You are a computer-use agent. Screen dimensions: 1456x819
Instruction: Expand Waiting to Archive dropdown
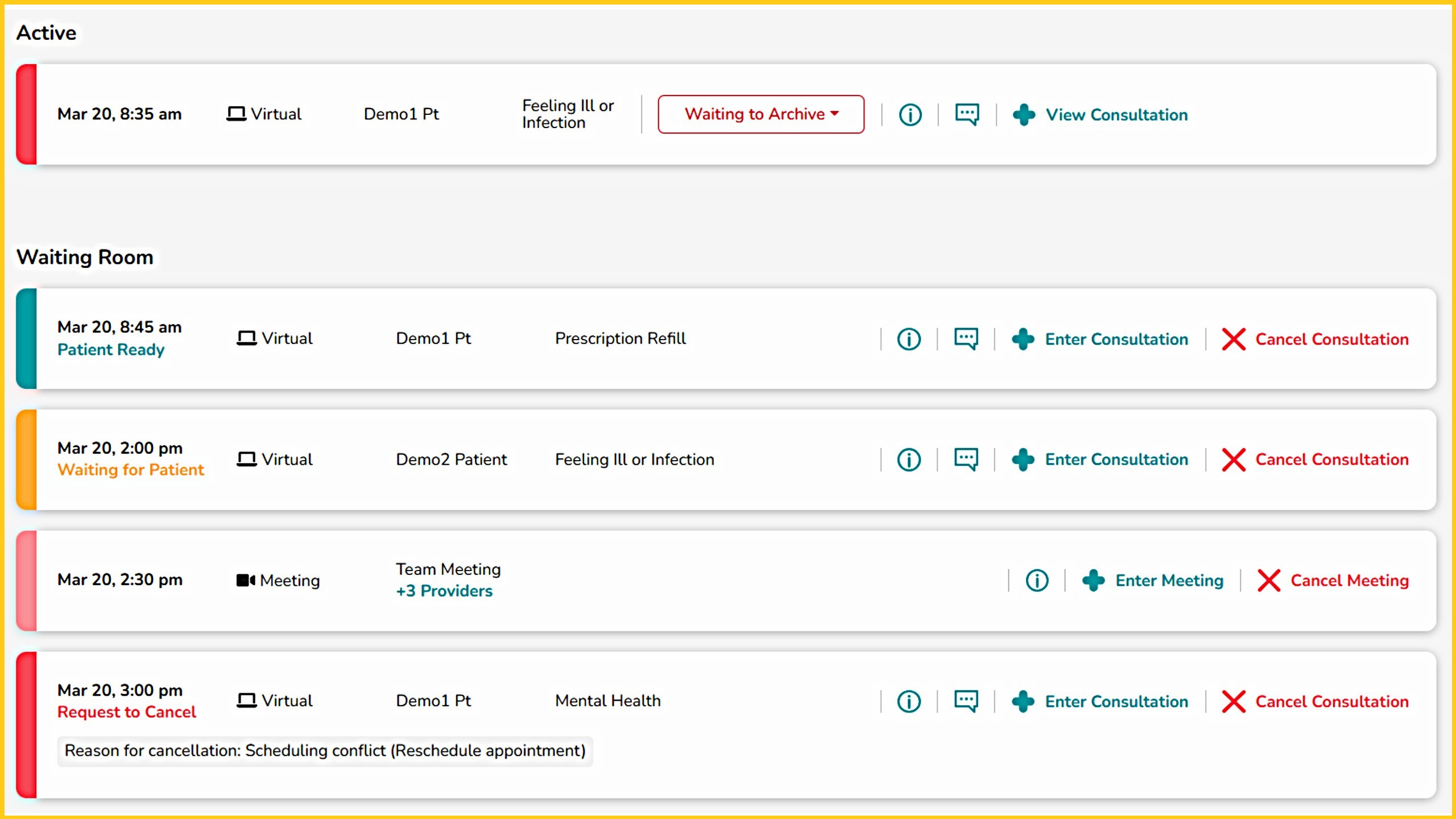(x=761, y=114)
